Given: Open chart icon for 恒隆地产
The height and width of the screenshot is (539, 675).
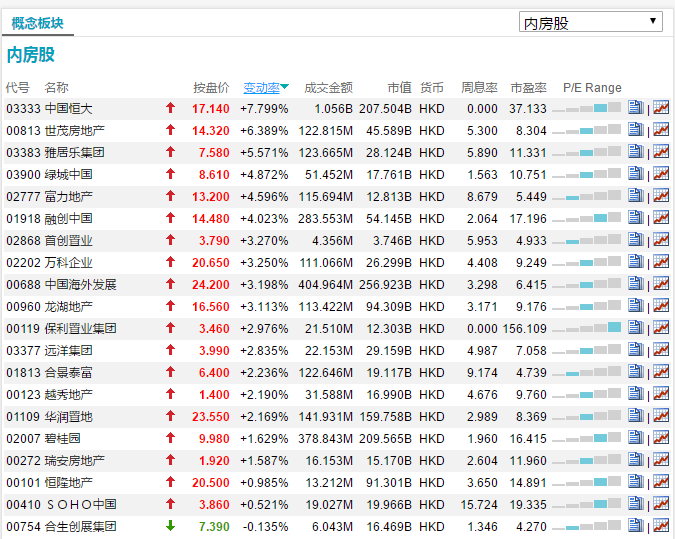Looking at the screenshot, I should 661,481.
